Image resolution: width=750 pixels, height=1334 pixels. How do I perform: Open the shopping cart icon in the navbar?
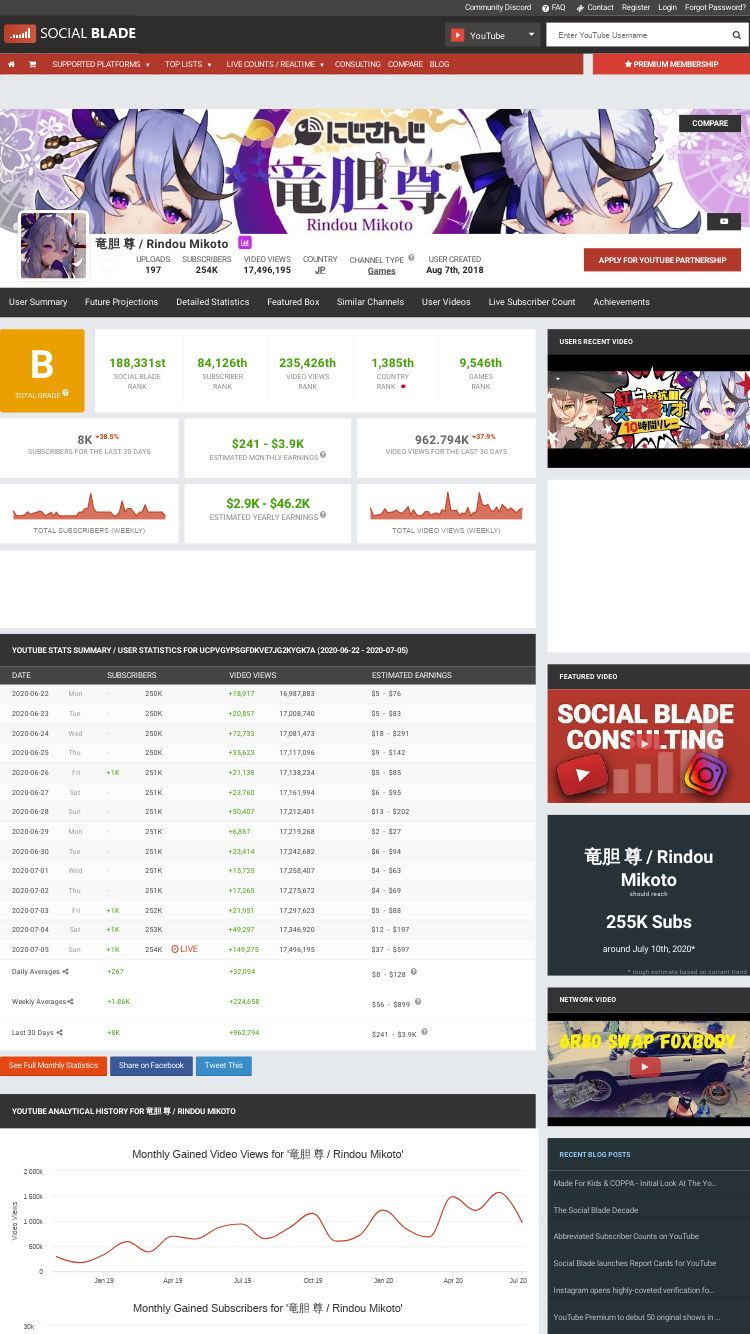[32, 64]
